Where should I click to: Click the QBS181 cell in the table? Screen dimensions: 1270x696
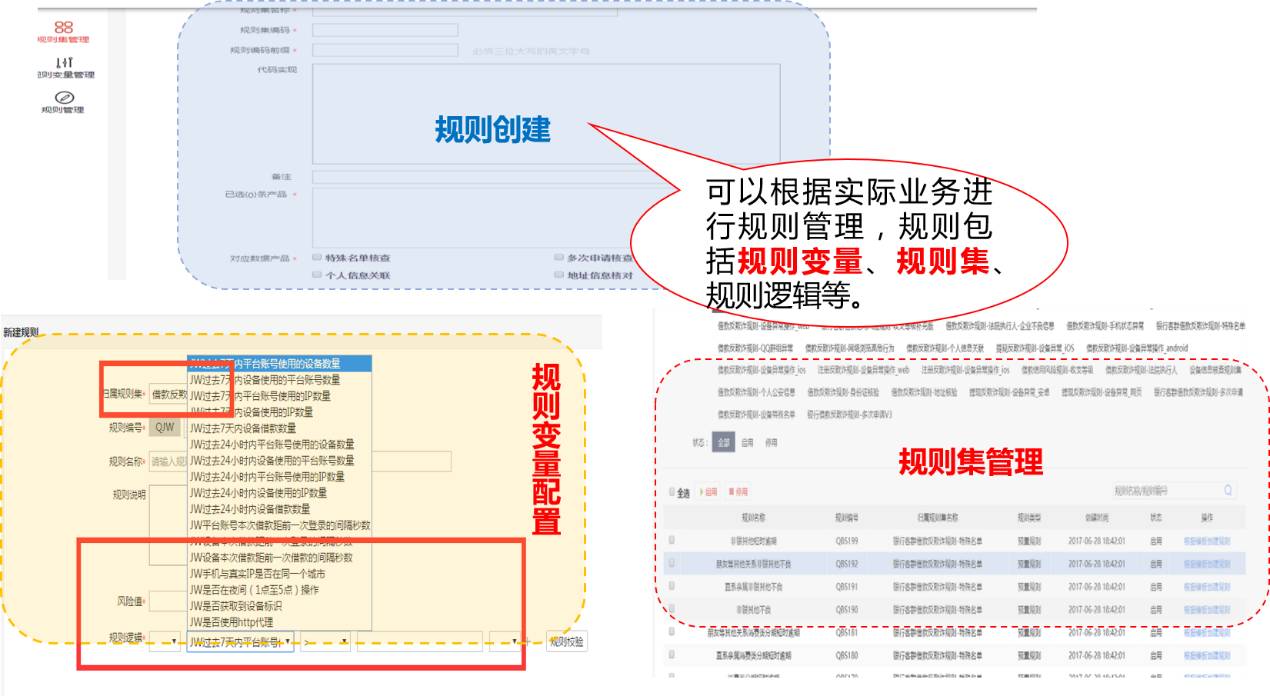tap(847, 633)
